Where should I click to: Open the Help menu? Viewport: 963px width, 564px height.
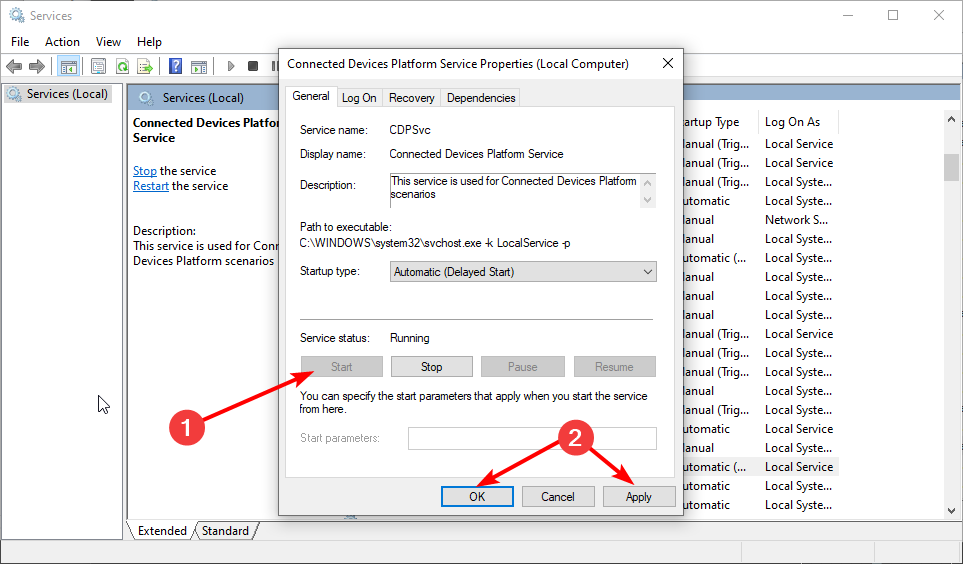point(149,42)
